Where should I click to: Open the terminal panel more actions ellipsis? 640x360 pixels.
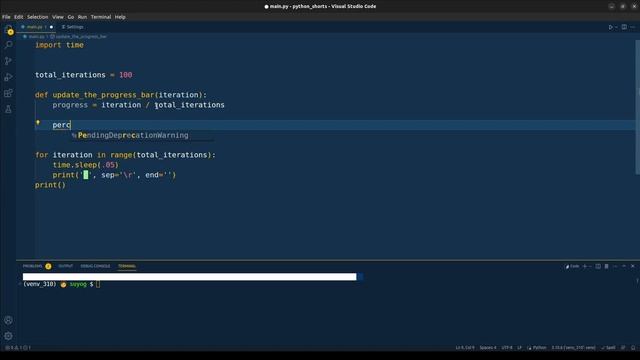616,266
